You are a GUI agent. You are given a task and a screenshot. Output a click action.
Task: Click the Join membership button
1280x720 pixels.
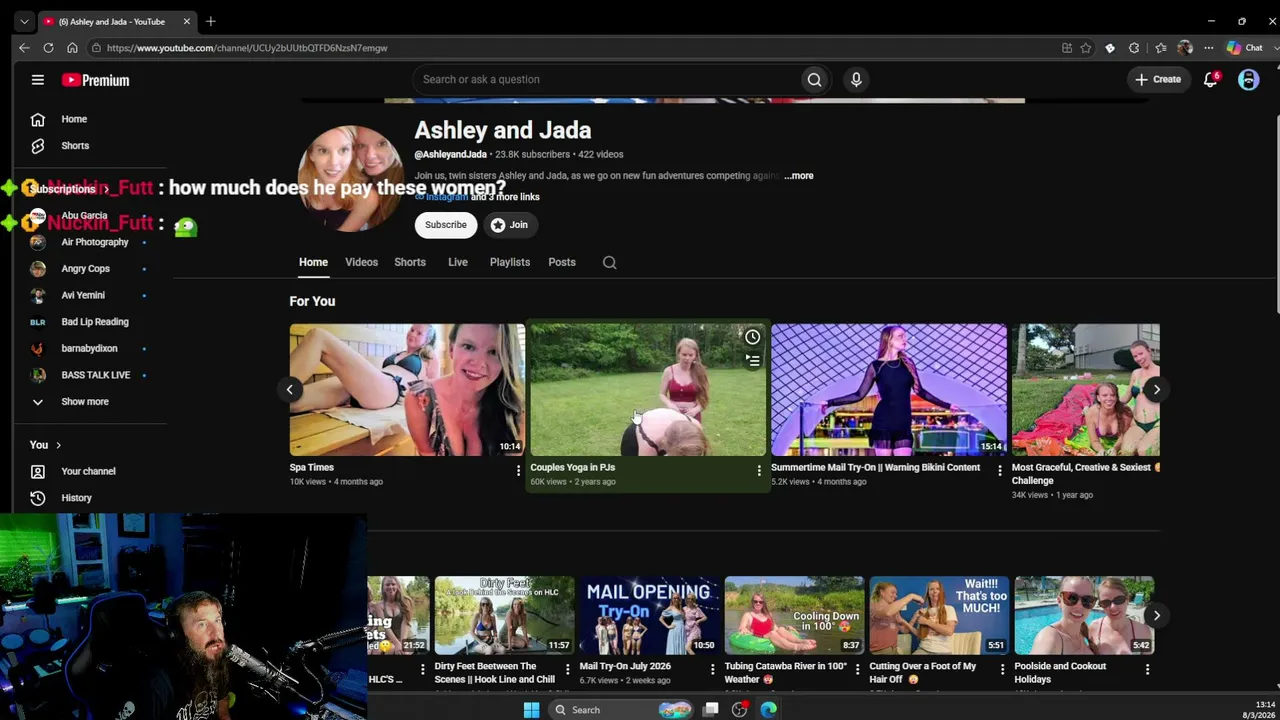[x=509, y=225]
